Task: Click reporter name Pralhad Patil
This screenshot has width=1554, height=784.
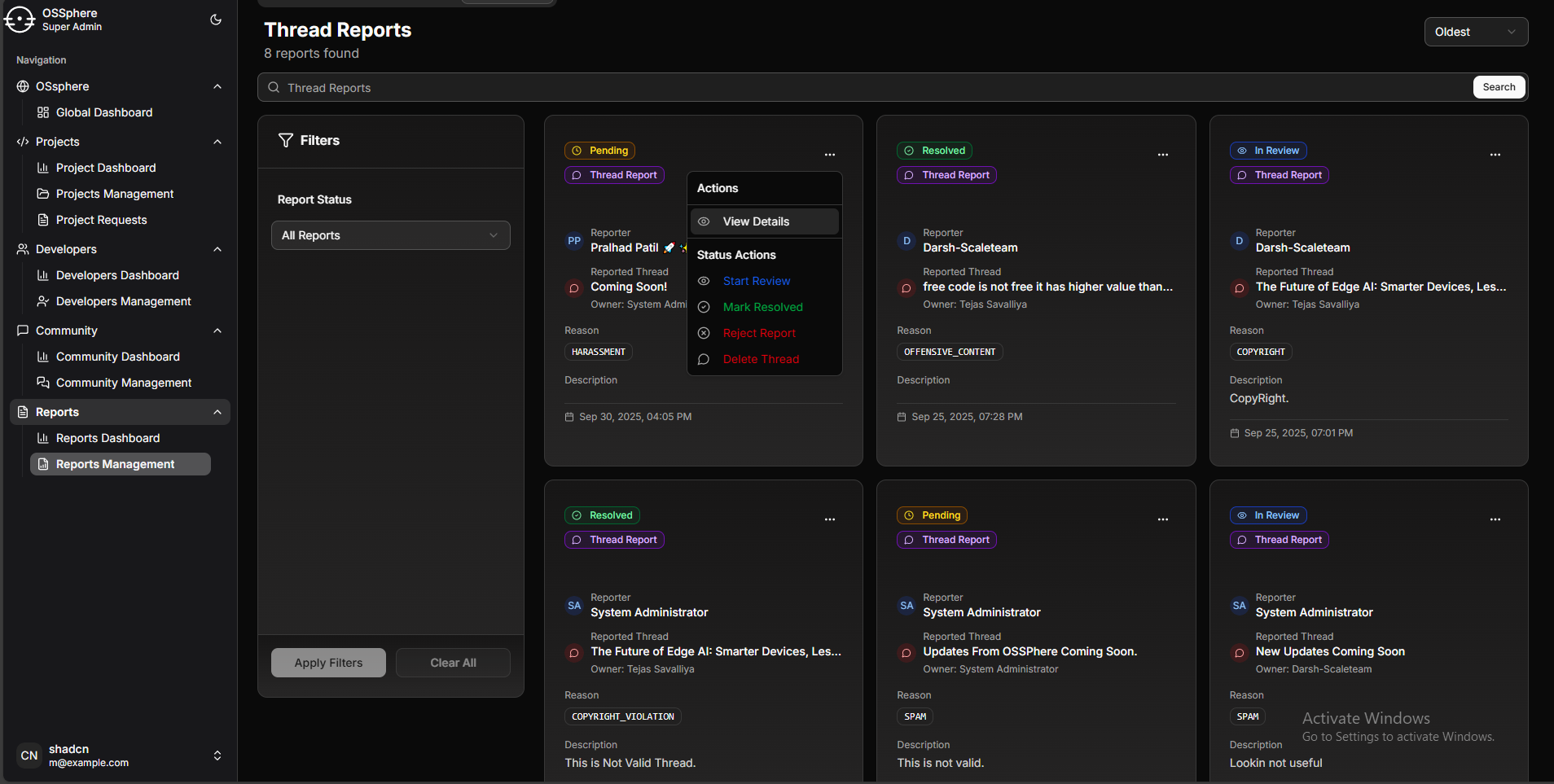Action: coord(625,247)
